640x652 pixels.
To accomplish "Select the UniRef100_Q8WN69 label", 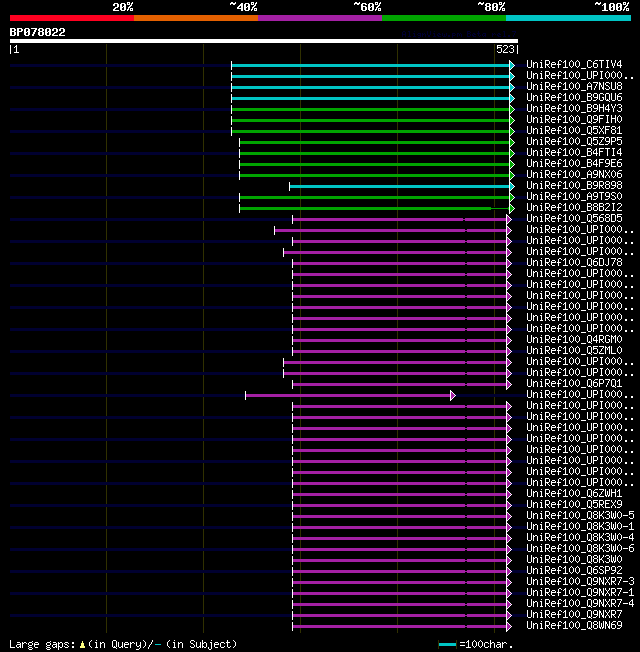I will coord(574,625).
